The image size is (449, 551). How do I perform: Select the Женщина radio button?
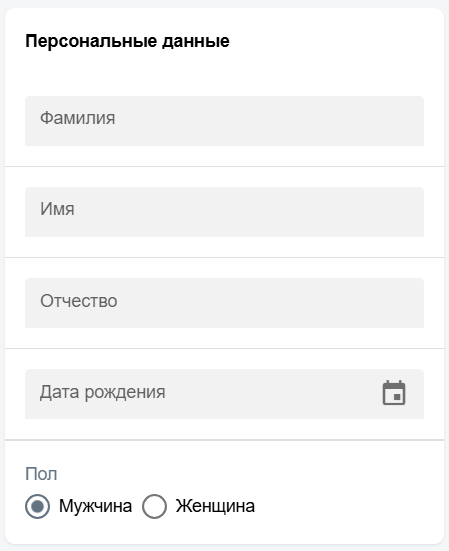154,506
